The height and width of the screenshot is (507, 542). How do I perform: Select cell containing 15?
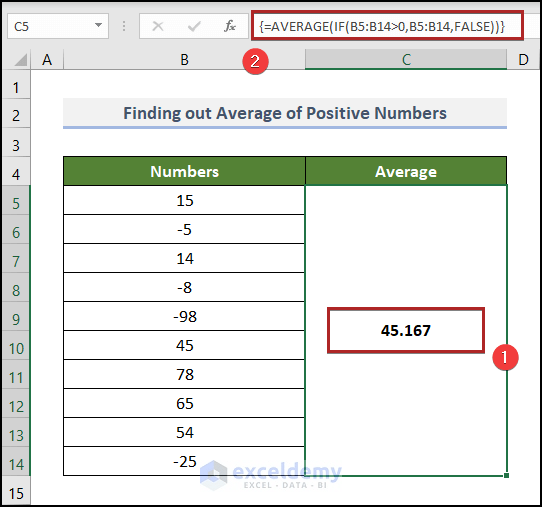click(184, 200)
